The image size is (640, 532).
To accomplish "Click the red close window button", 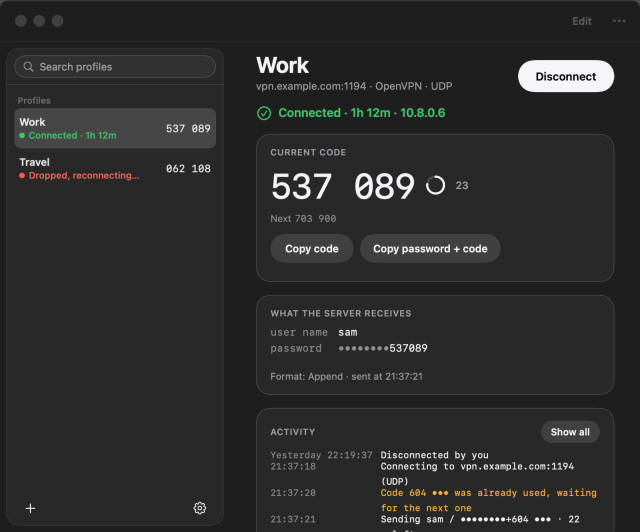I will click(21, 21).
